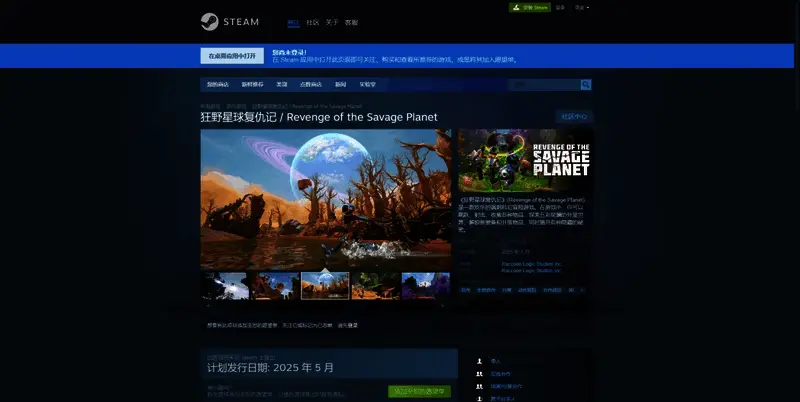This screenshot has width=800, height=402.
Task: Click the 3D tag
Action: click(x=571, y=290)
